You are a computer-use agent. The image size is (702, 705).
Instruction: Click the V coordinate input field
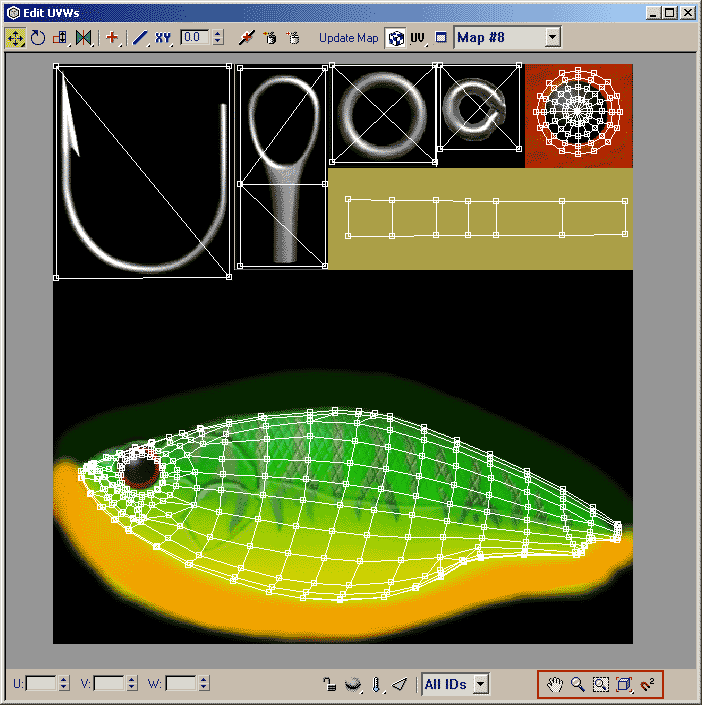(109, 684)
